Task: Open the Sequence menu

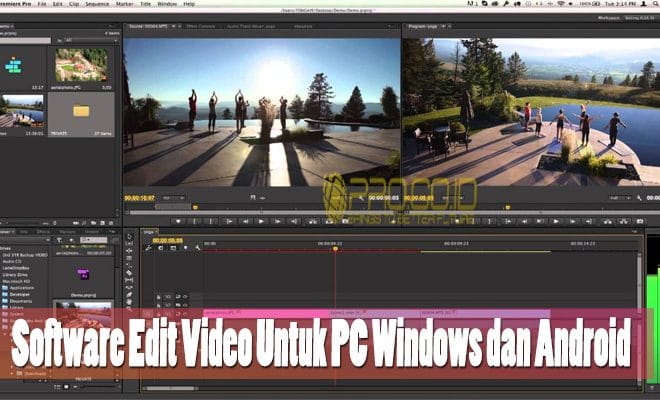Action: (97, 4)
